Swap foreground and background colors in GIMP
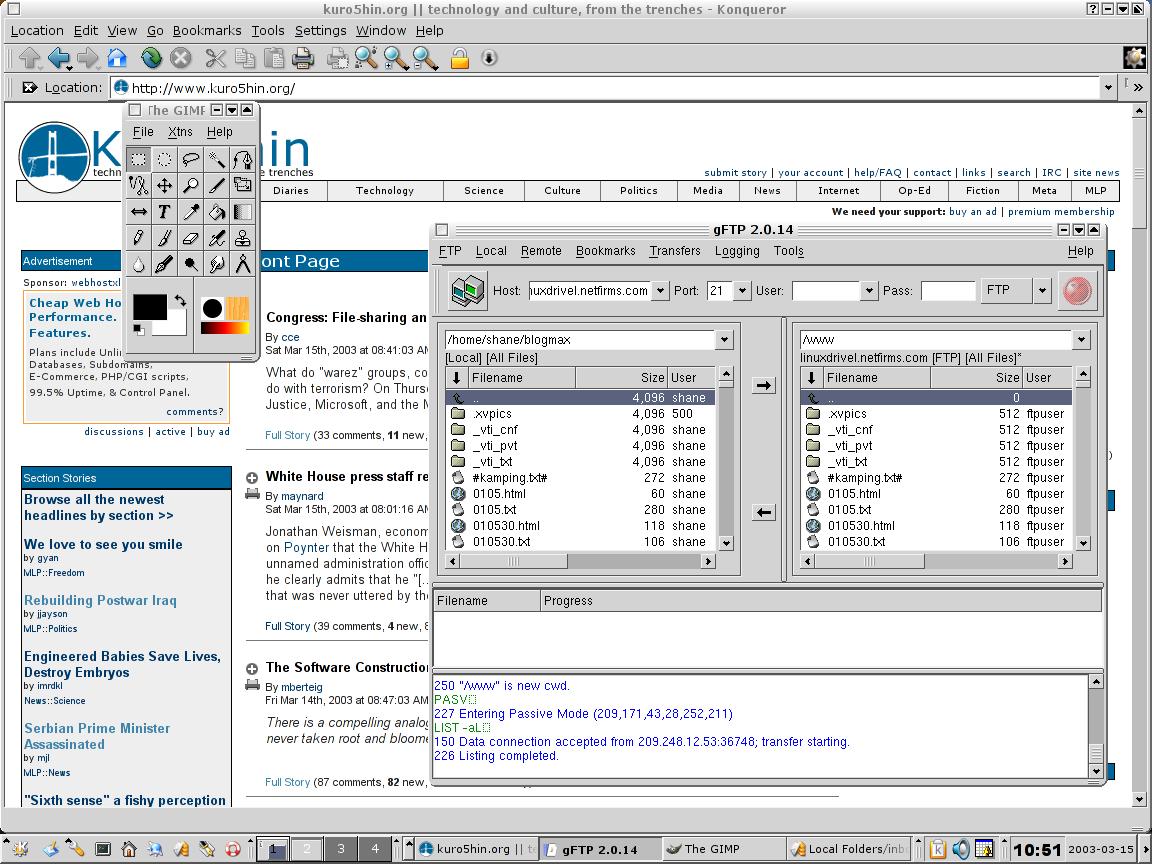 (180, 300)
